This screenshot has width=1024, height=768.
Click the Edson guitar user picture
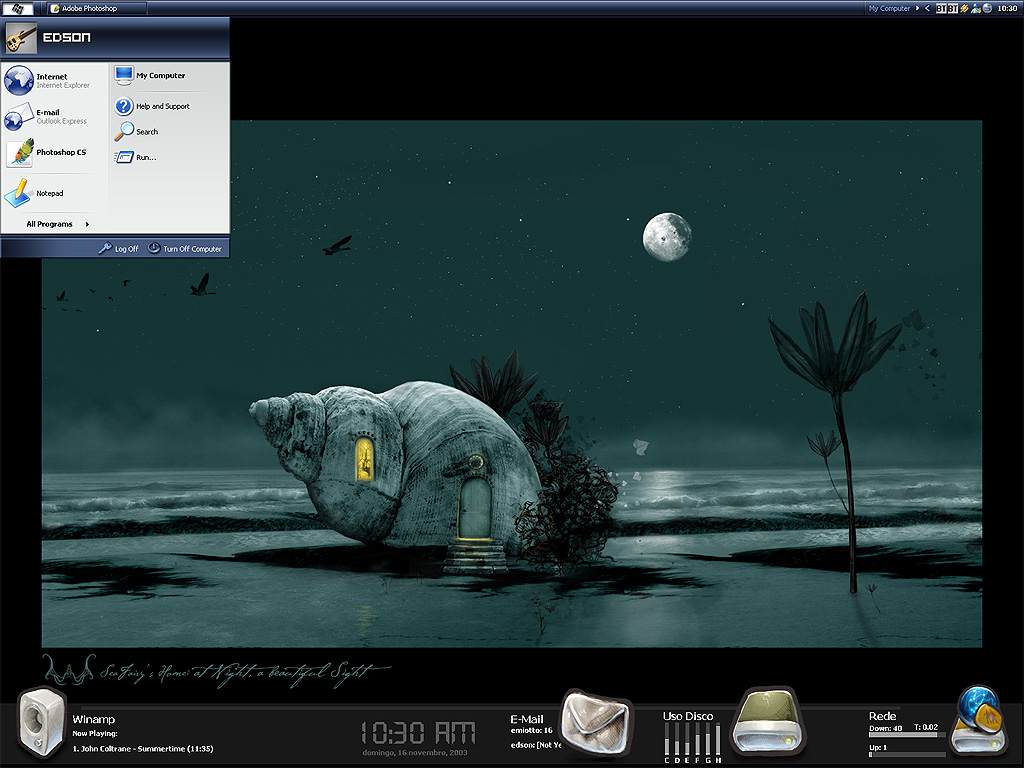pyautogui.click(x=21, y=39)
